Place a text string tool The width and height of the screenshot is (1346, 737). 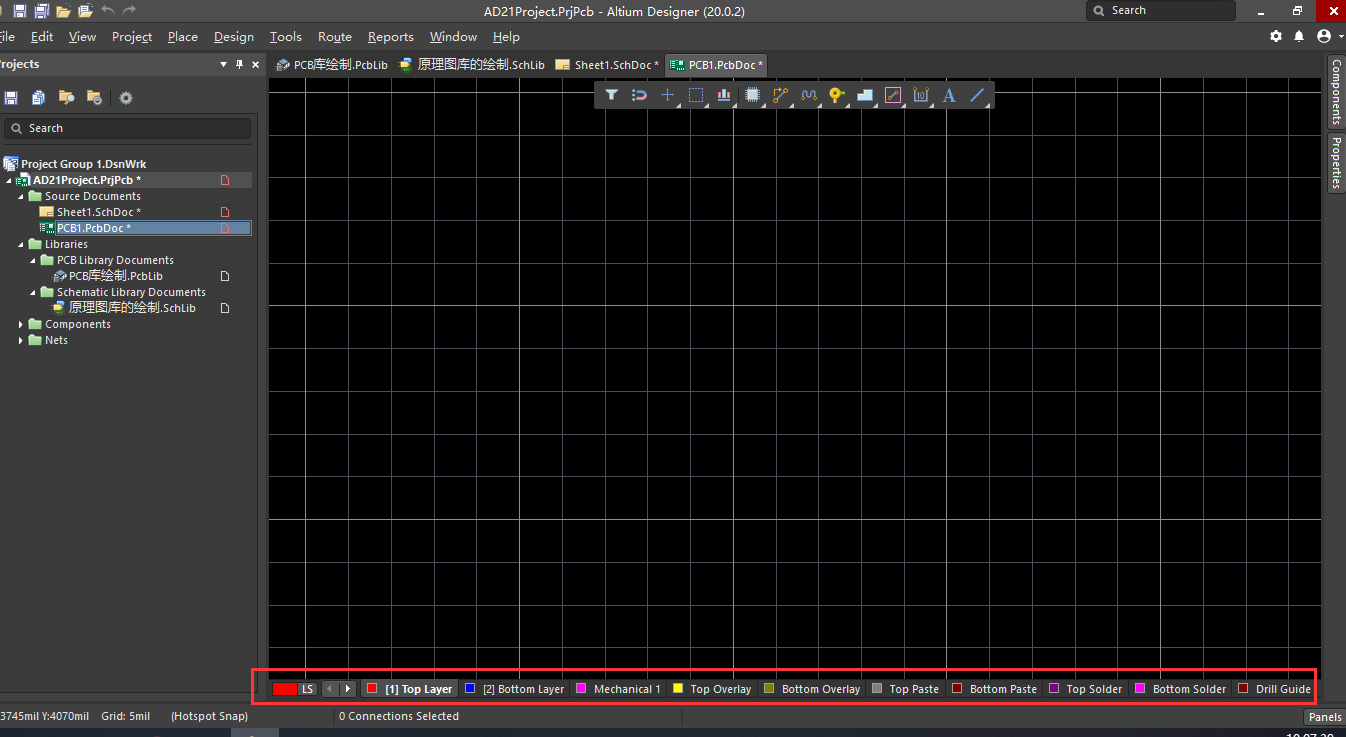(949, 96)
